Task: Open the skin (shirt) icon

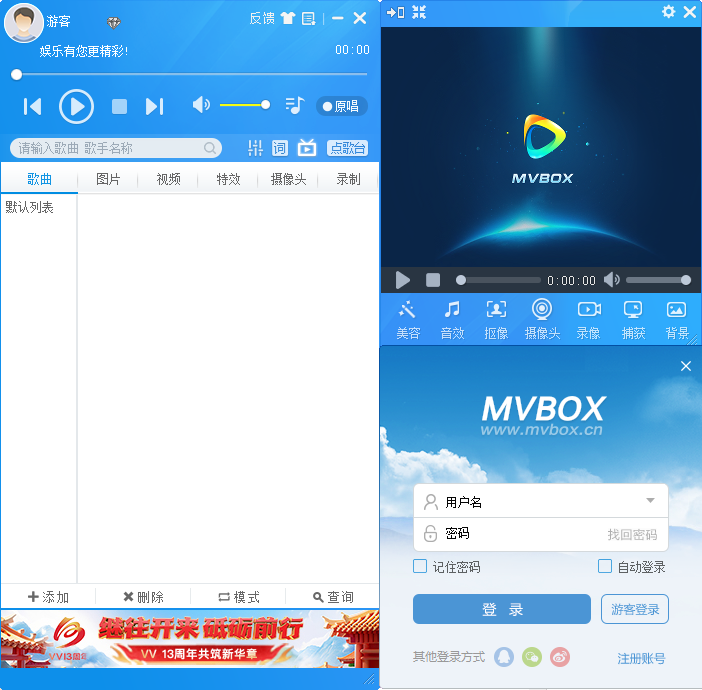Action: [288, 18]
